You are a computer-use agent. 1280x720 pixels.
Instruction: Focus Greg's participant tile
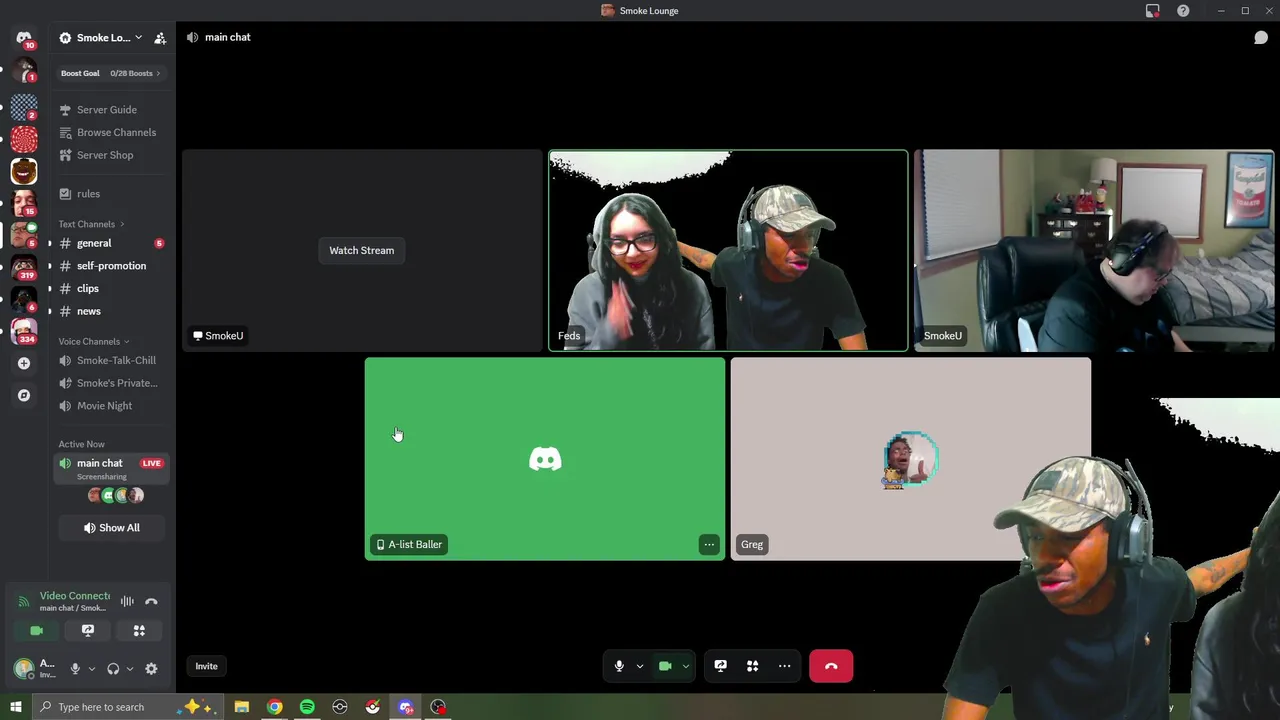911,459
